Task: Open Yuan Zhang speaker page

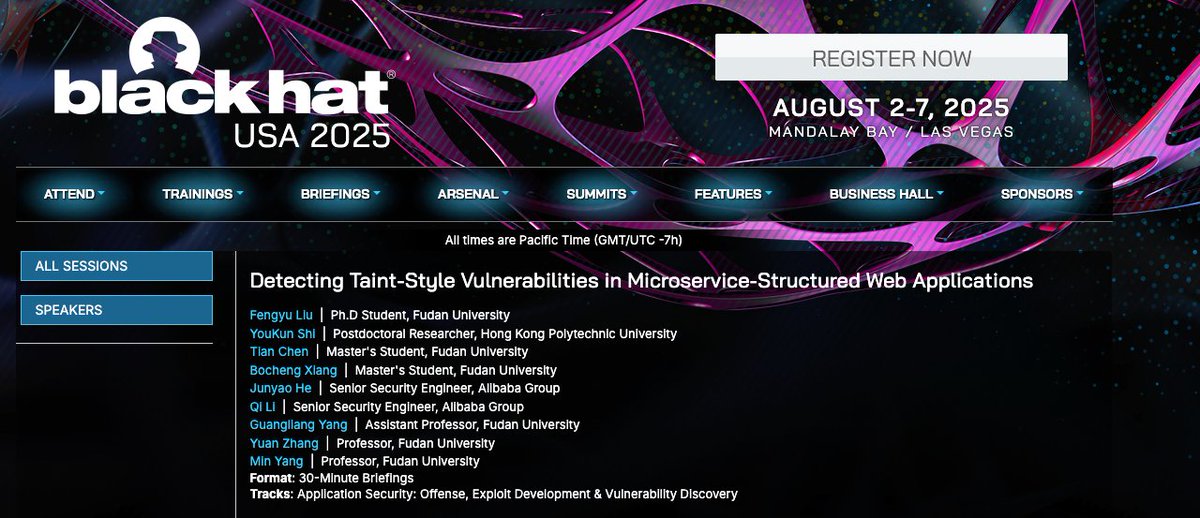Action: click(284, 443)
